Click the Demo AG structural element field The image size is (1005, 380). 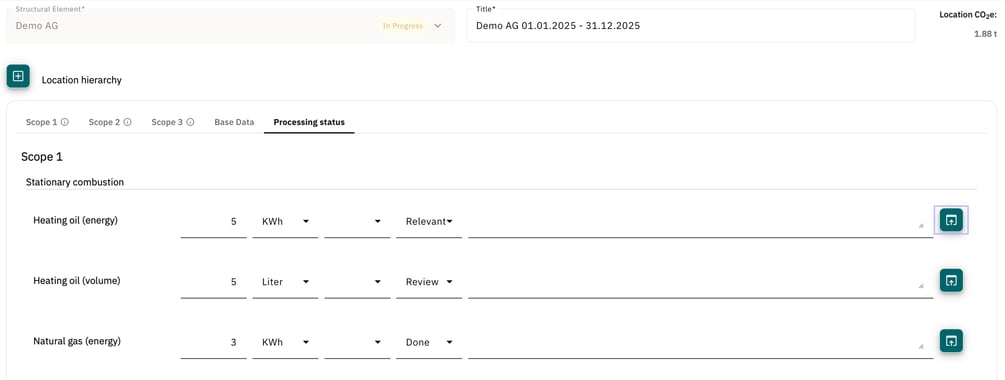click(230, 26)
